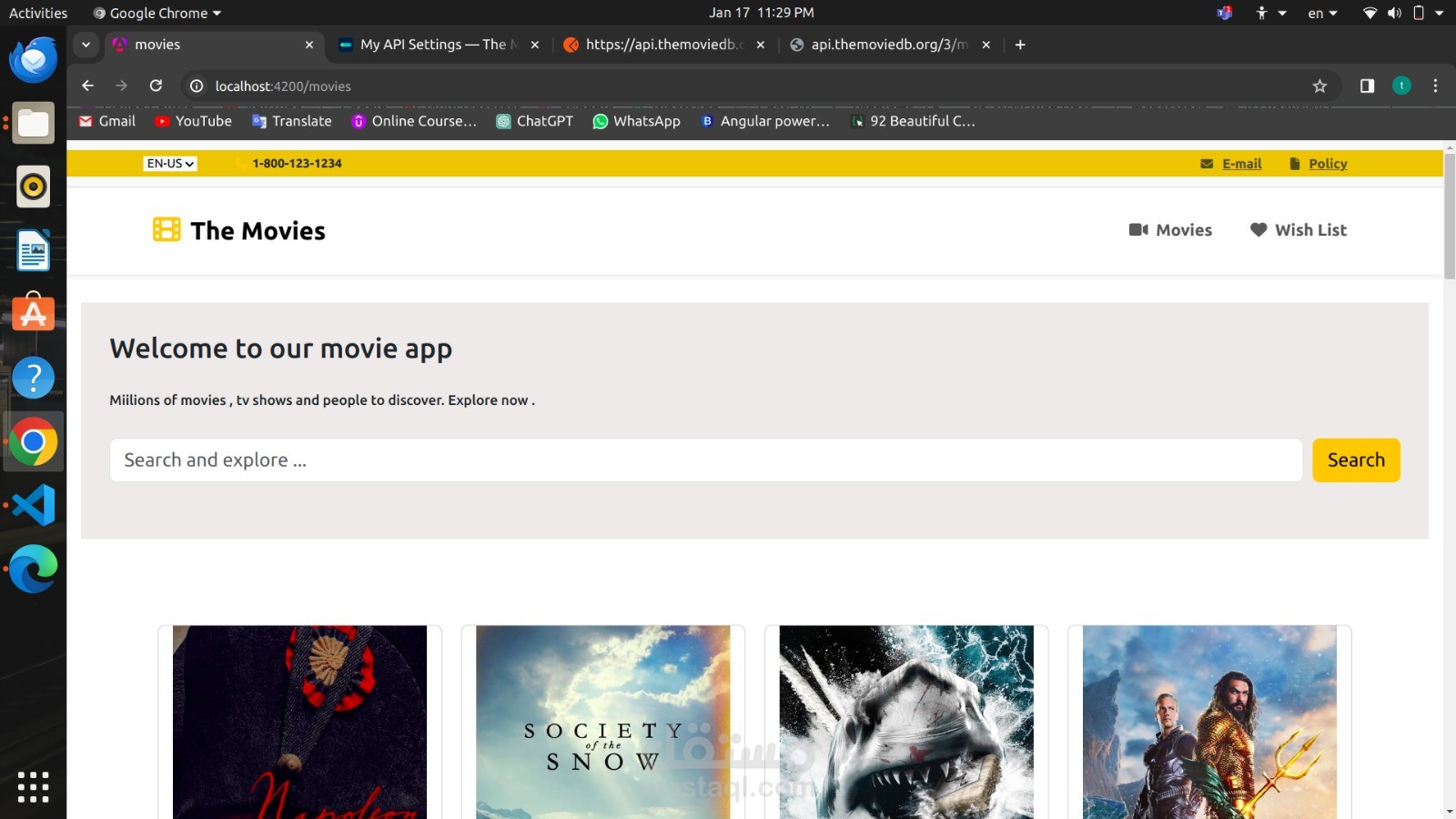Image resolution: width=1456 pixels, height=819 pixels.
Task: Open the Angular power bookmark
Action: (764, 121)
